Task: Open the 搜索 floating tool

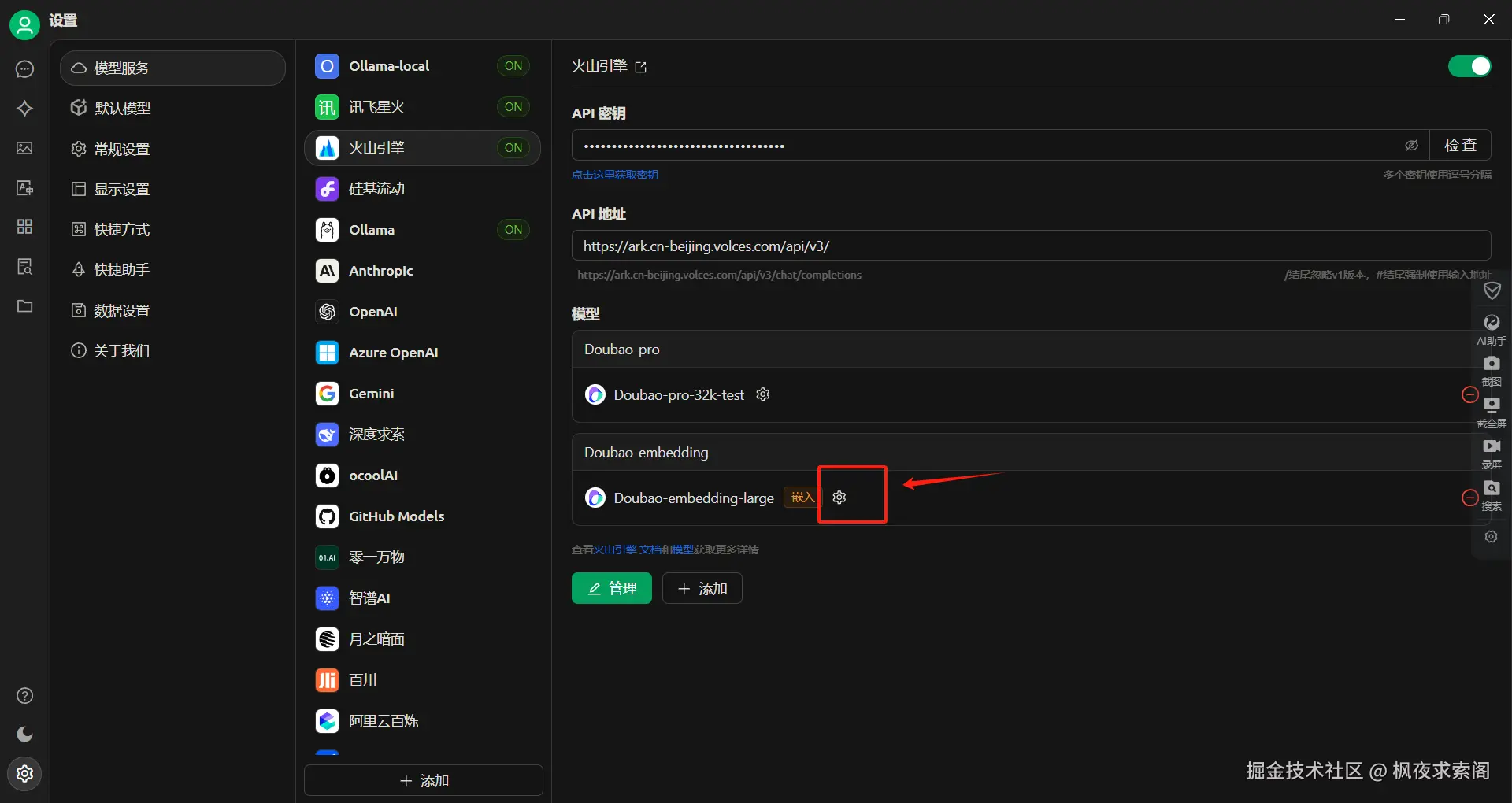Action: (x=1492, y=495)
